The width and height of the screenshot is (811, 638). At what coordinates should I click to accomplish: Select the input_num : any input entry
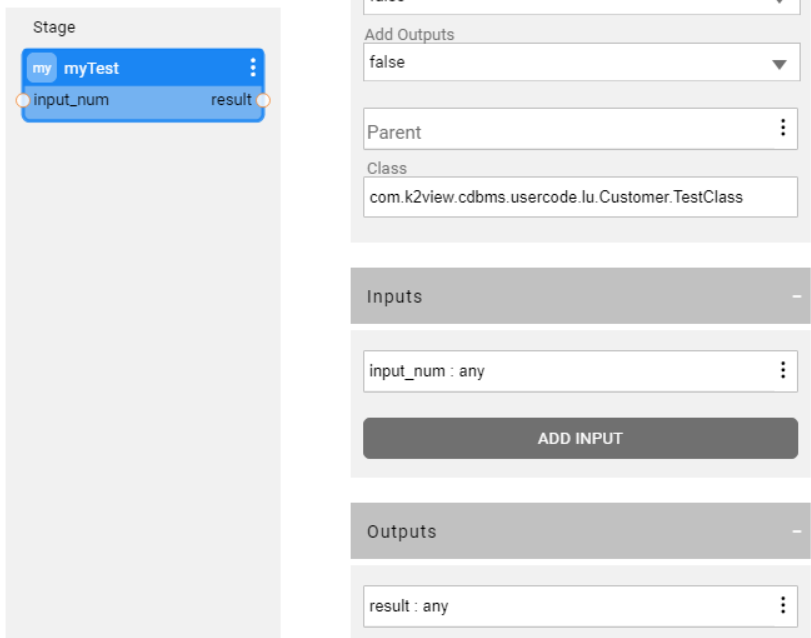click(x=560, y=371)
